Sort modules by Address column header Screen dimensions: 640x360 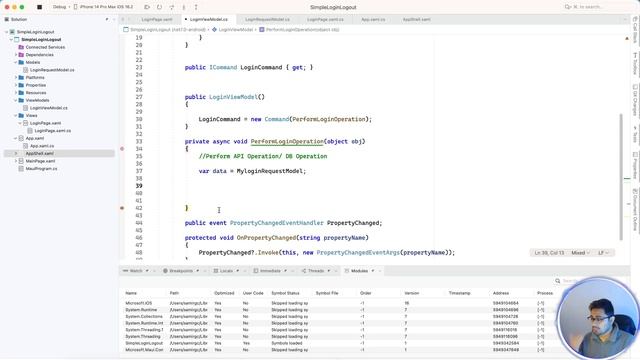pos(501,293)
